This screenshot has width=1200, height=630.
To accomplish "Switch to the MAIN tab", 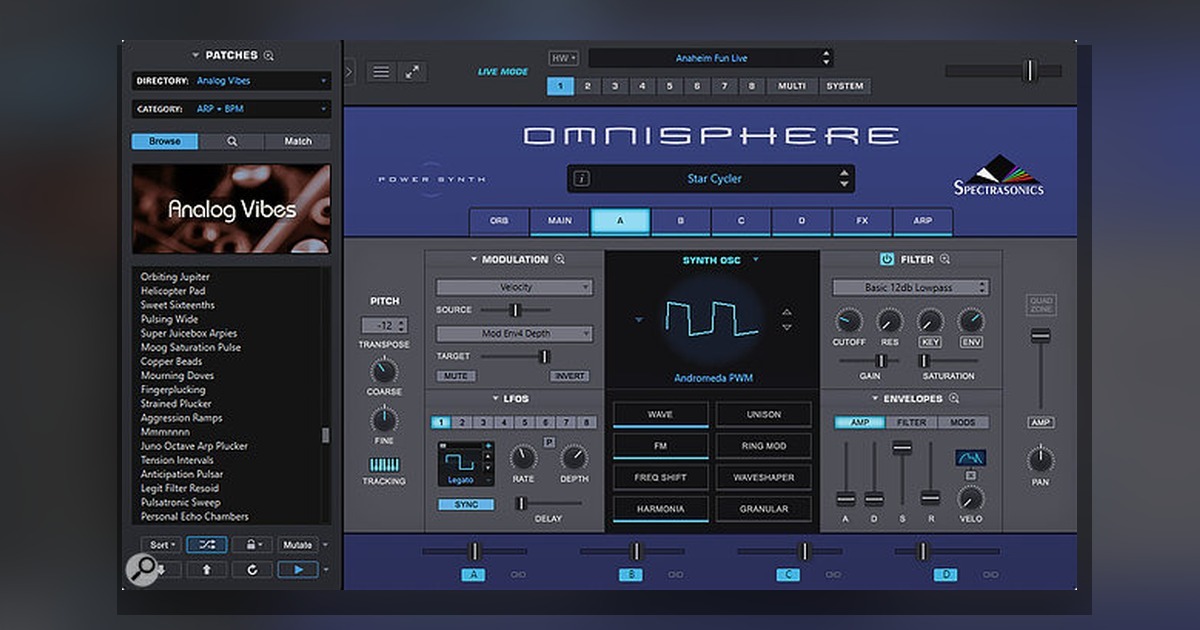I will [x=560, y=221].
